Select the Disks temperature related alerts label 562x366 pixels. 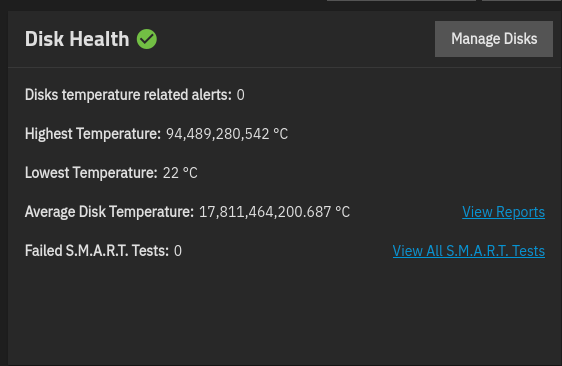coord(128,95)
